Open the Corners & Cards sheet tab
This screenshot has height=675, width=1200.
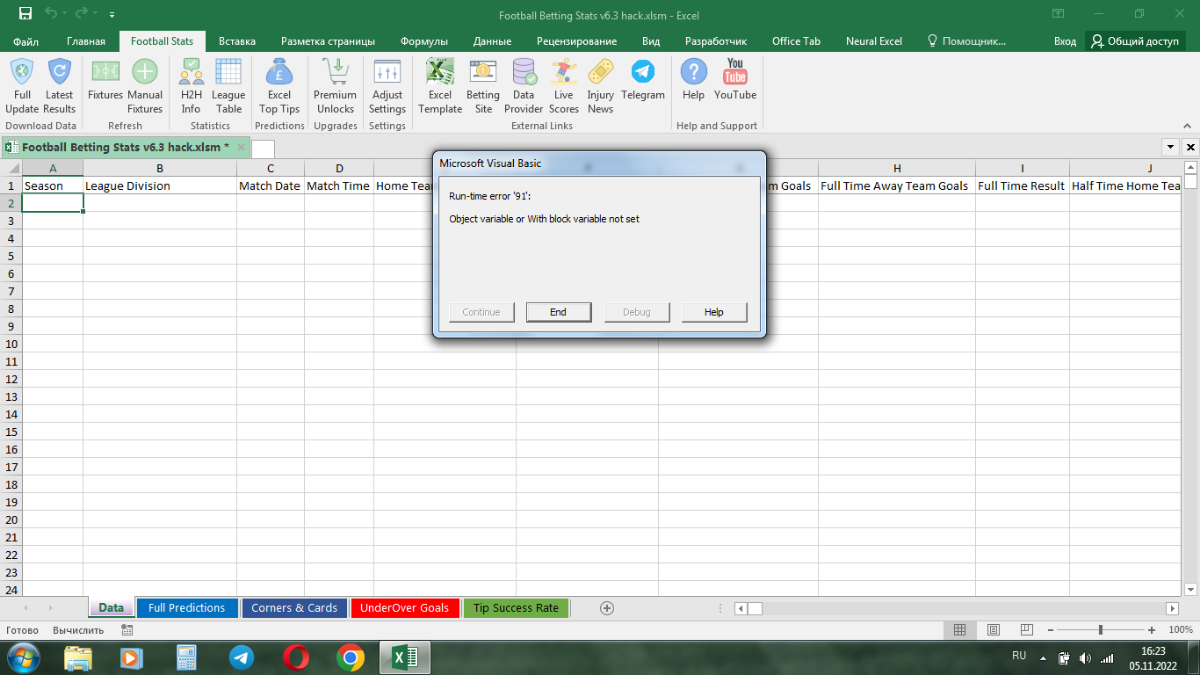294,608
